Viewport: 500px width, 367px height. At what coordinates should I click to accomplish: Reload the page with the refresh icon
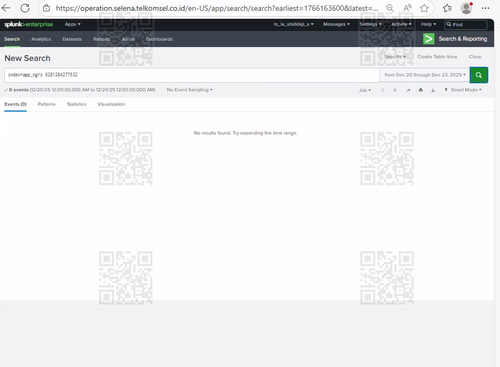(25, 8)
